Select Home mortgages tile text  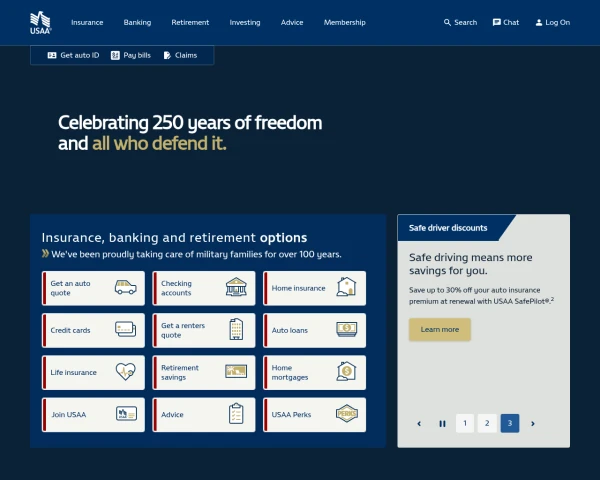coord(290,372)
